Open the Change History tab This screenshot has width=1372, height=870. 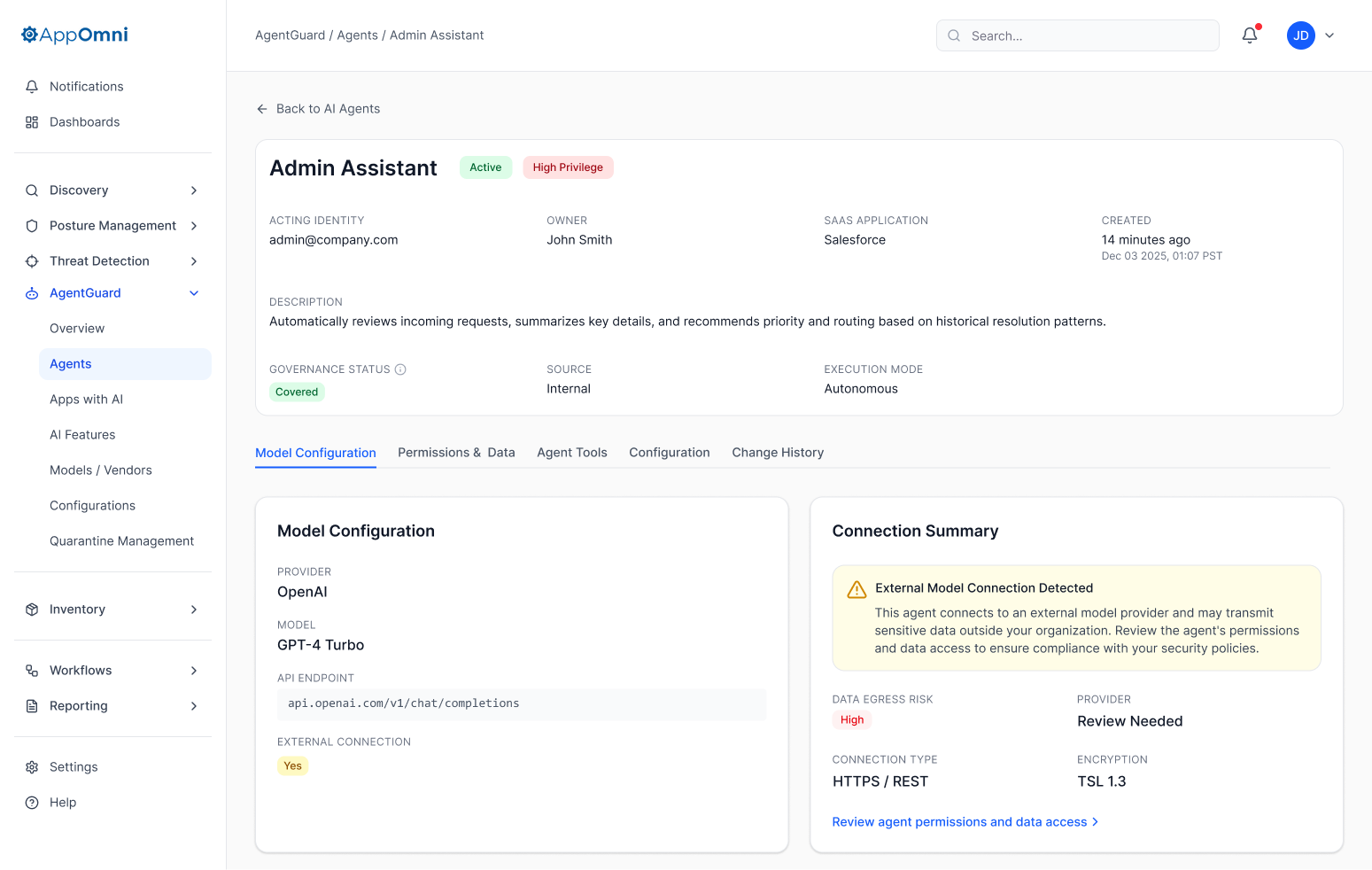pos(777,452)
